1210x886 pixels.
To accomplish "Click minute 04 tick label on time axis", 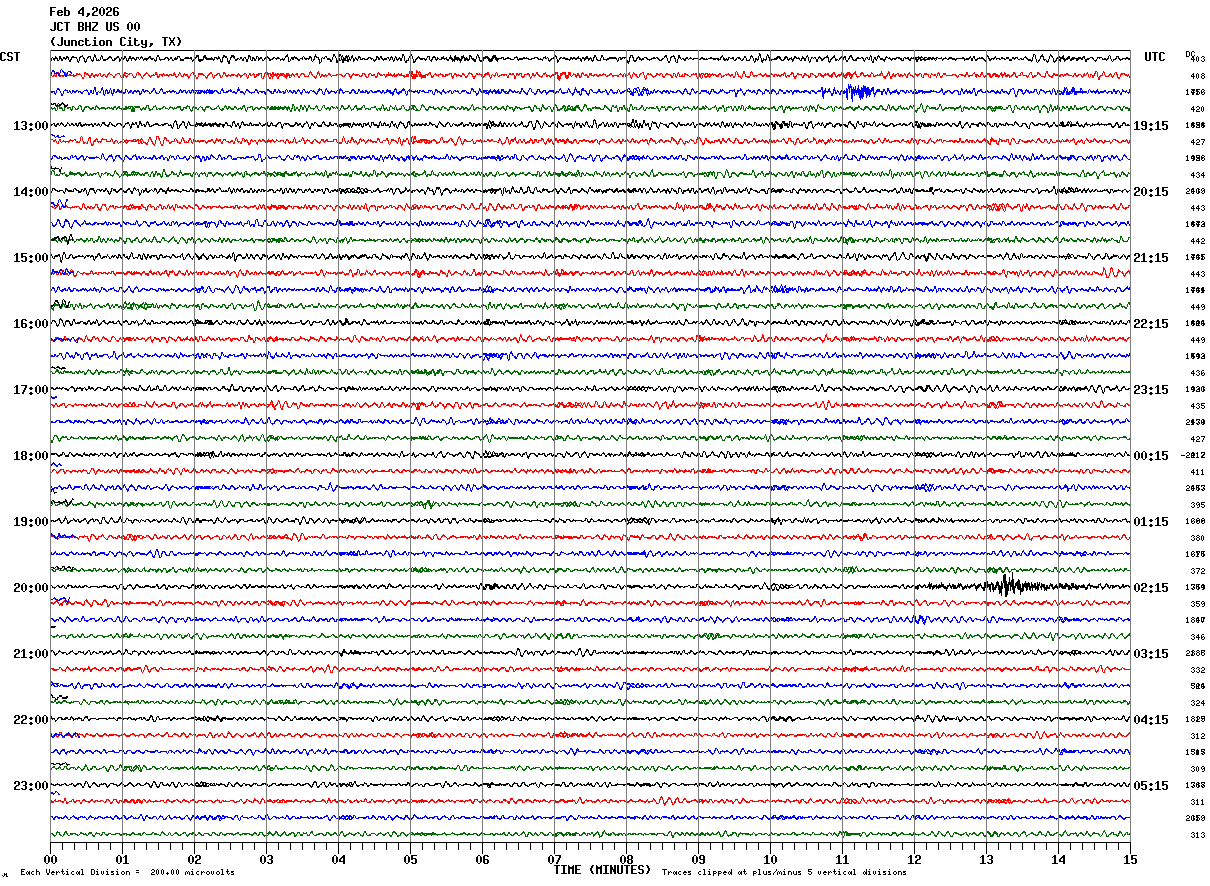I will [x=338, y=859].
